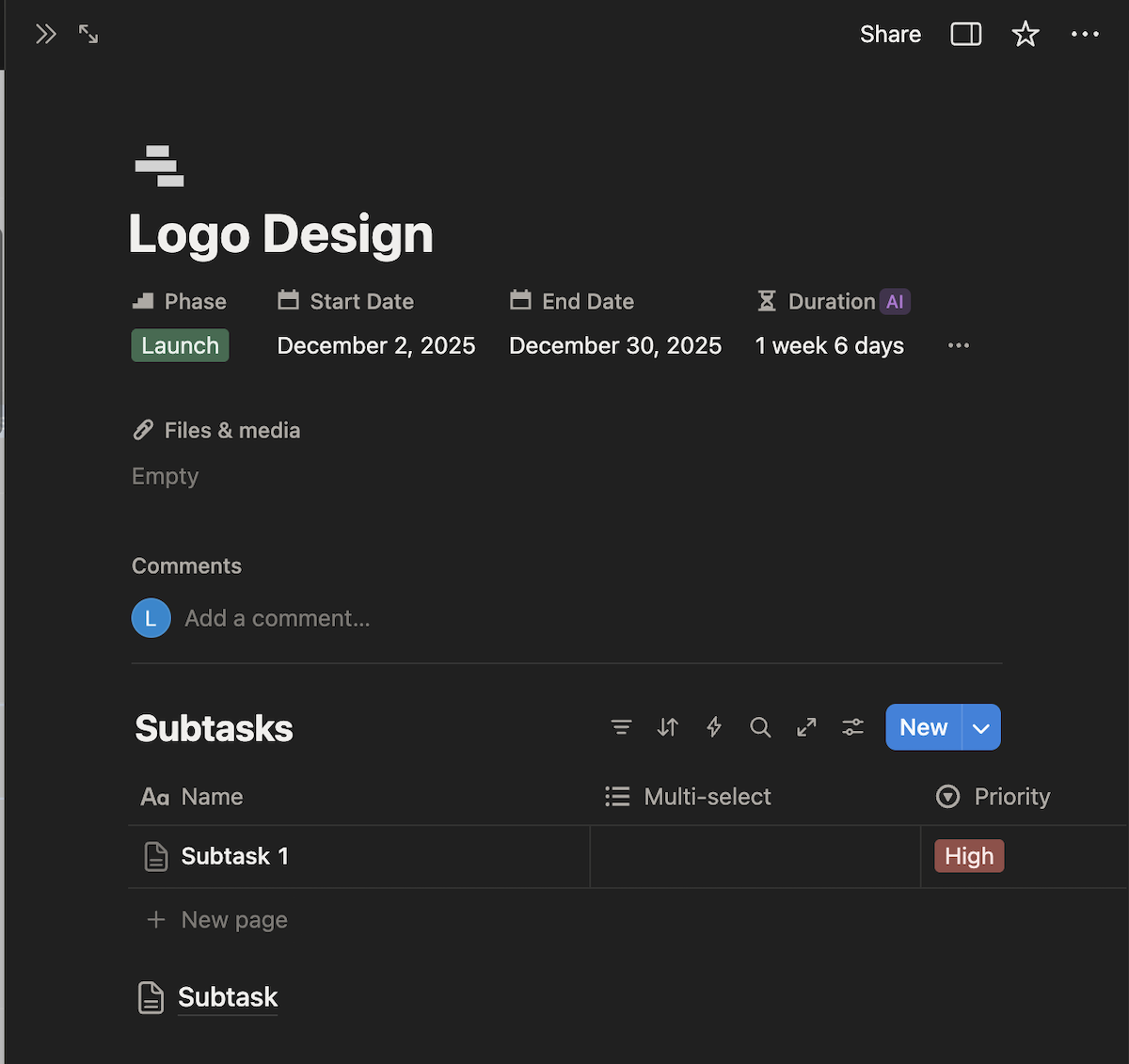Open the hidden properties ellipsis menu
Viewport: 1129px width, 1064px height.
tap(958, 345)
